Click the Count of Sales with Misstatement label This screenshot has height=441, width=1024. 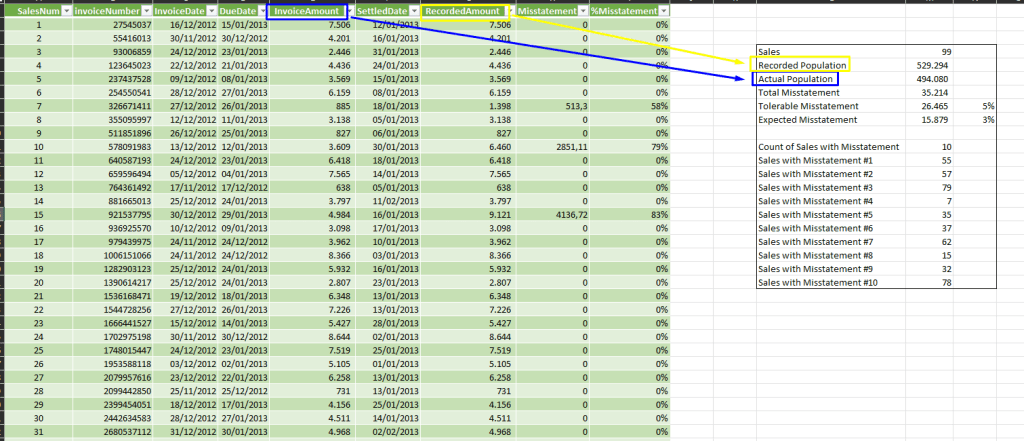831,147
